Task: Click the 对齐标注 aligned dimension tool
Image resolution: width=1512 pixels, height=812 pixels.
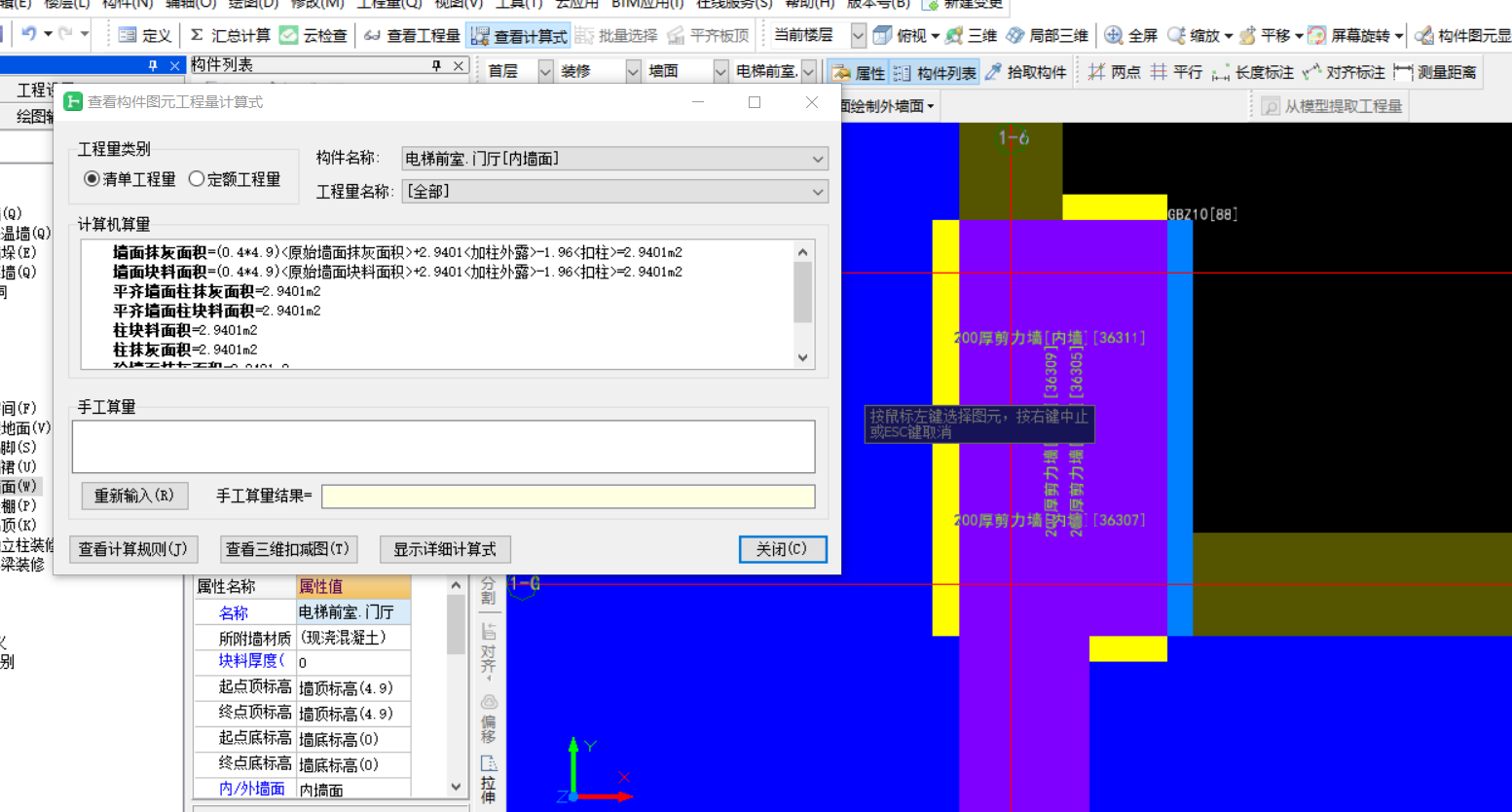Action: pos(1344,72)
